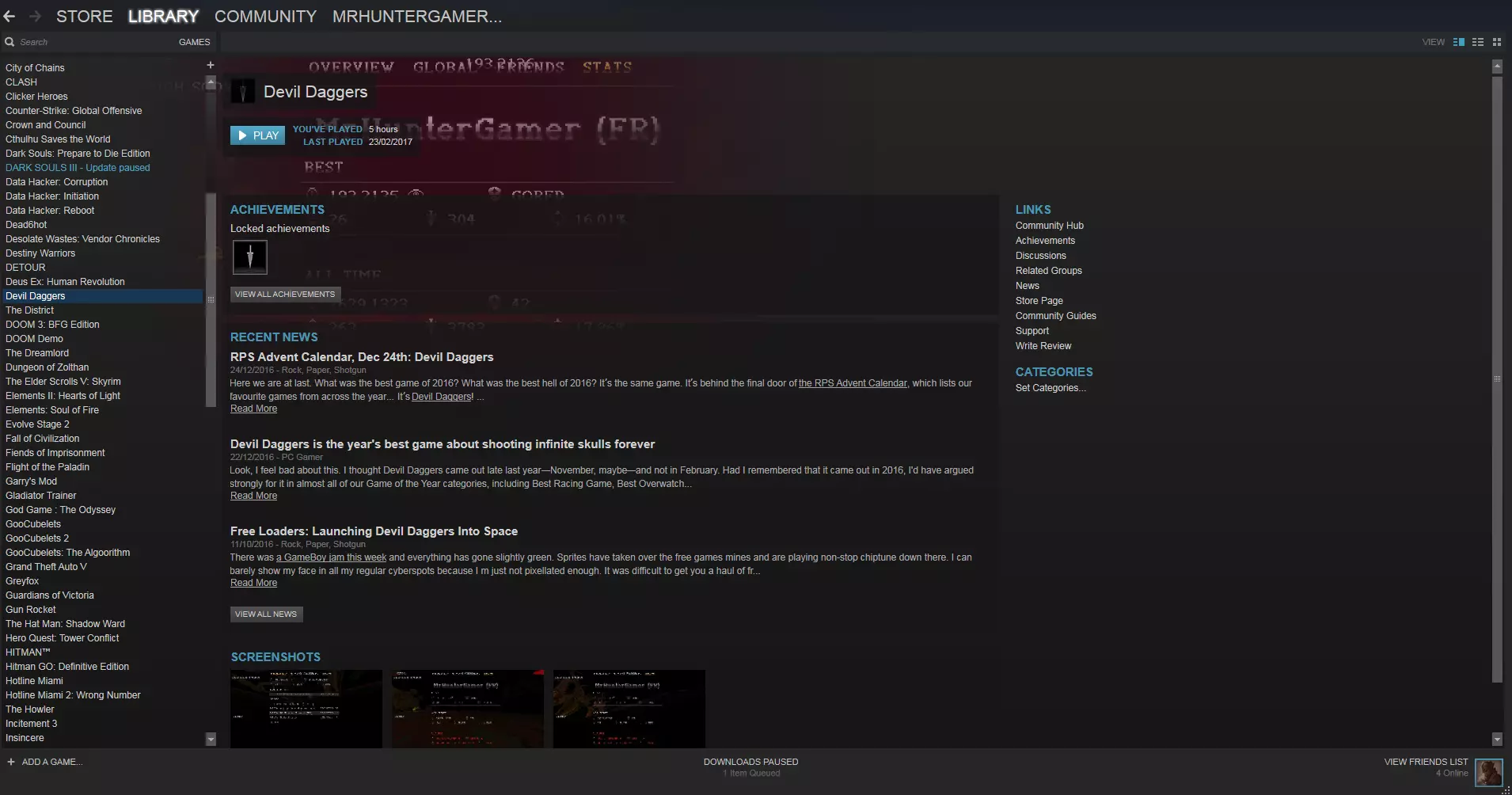This screenshot has width=1512, height=795.
Task: Open the friends avatar picture
Action: click(x=1489, y=772)
